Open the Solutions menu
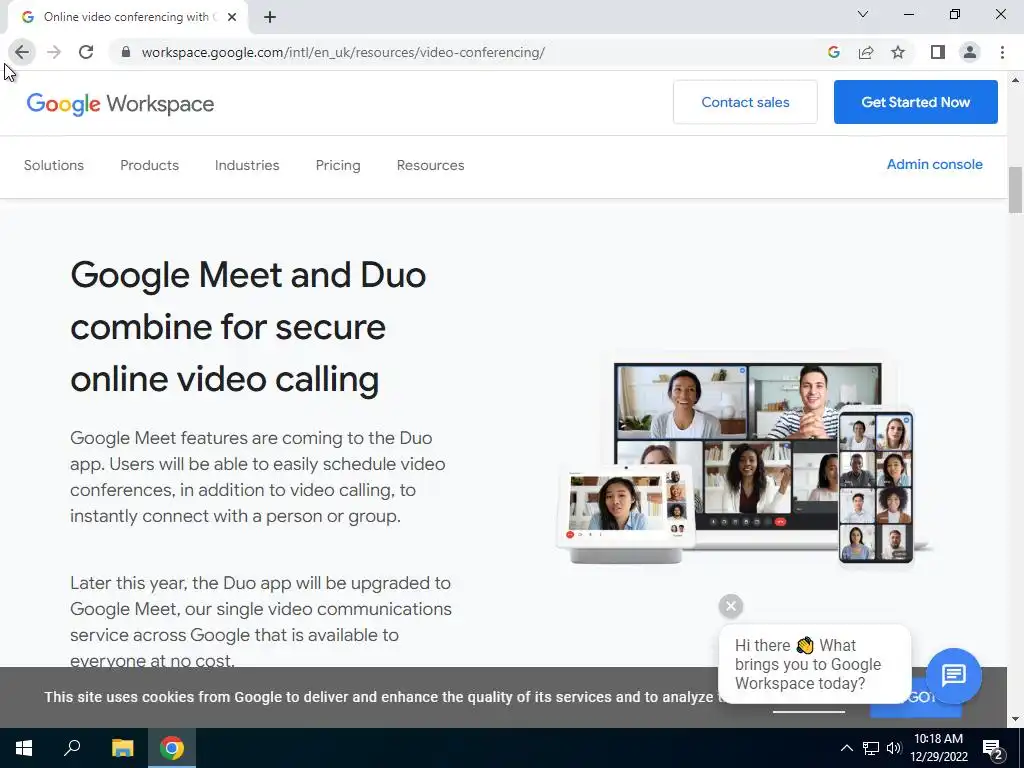The width and height of the screenshot is (1024, 768). point(54,165)
